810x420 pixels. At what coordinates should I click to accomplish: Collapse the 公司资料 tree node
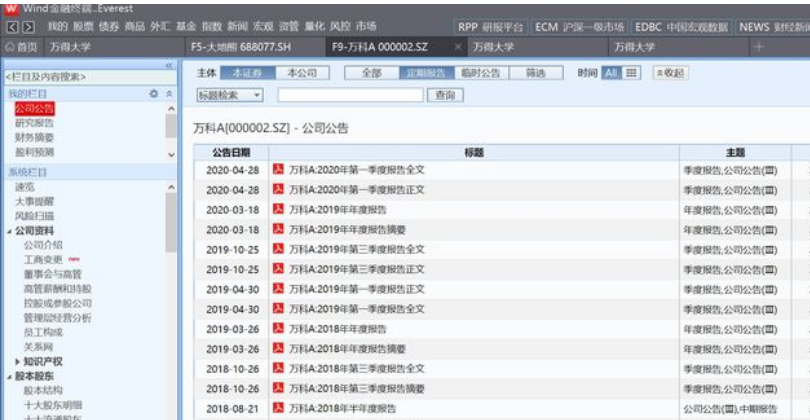[9, 231]
